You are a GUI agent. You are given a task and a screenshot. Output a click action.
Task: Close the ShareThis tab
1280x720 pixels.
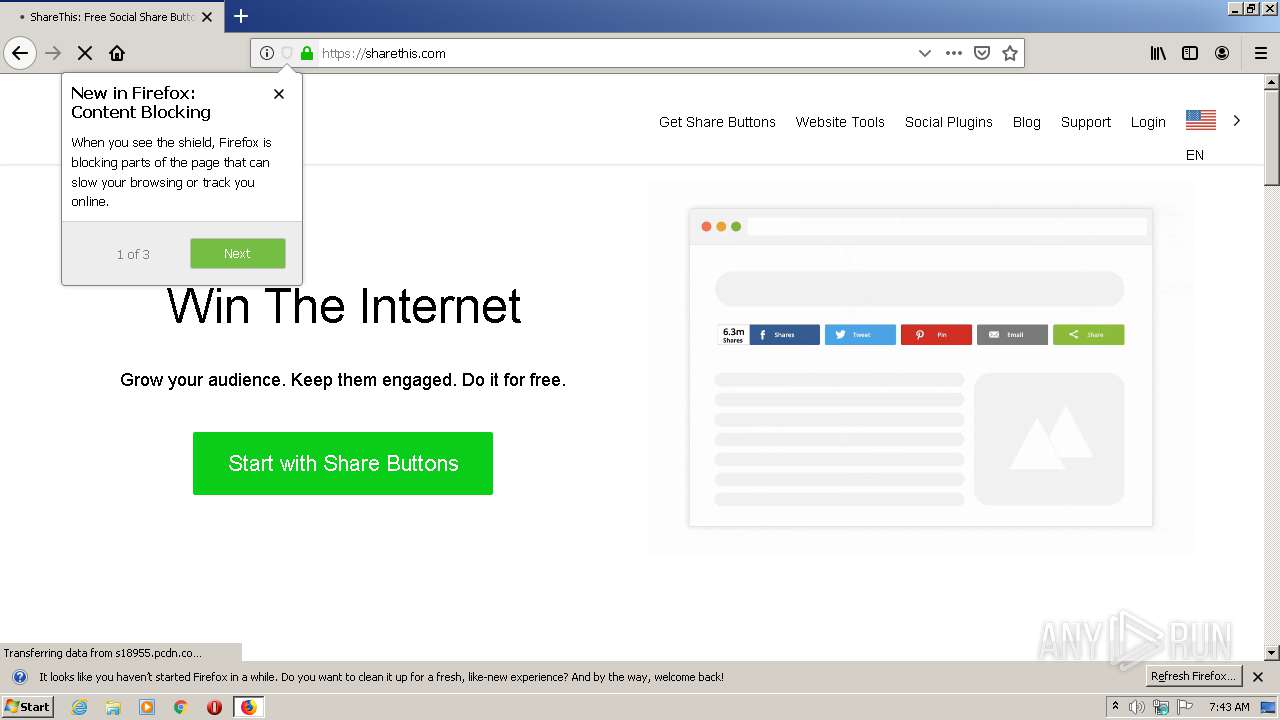coord(207,17)
